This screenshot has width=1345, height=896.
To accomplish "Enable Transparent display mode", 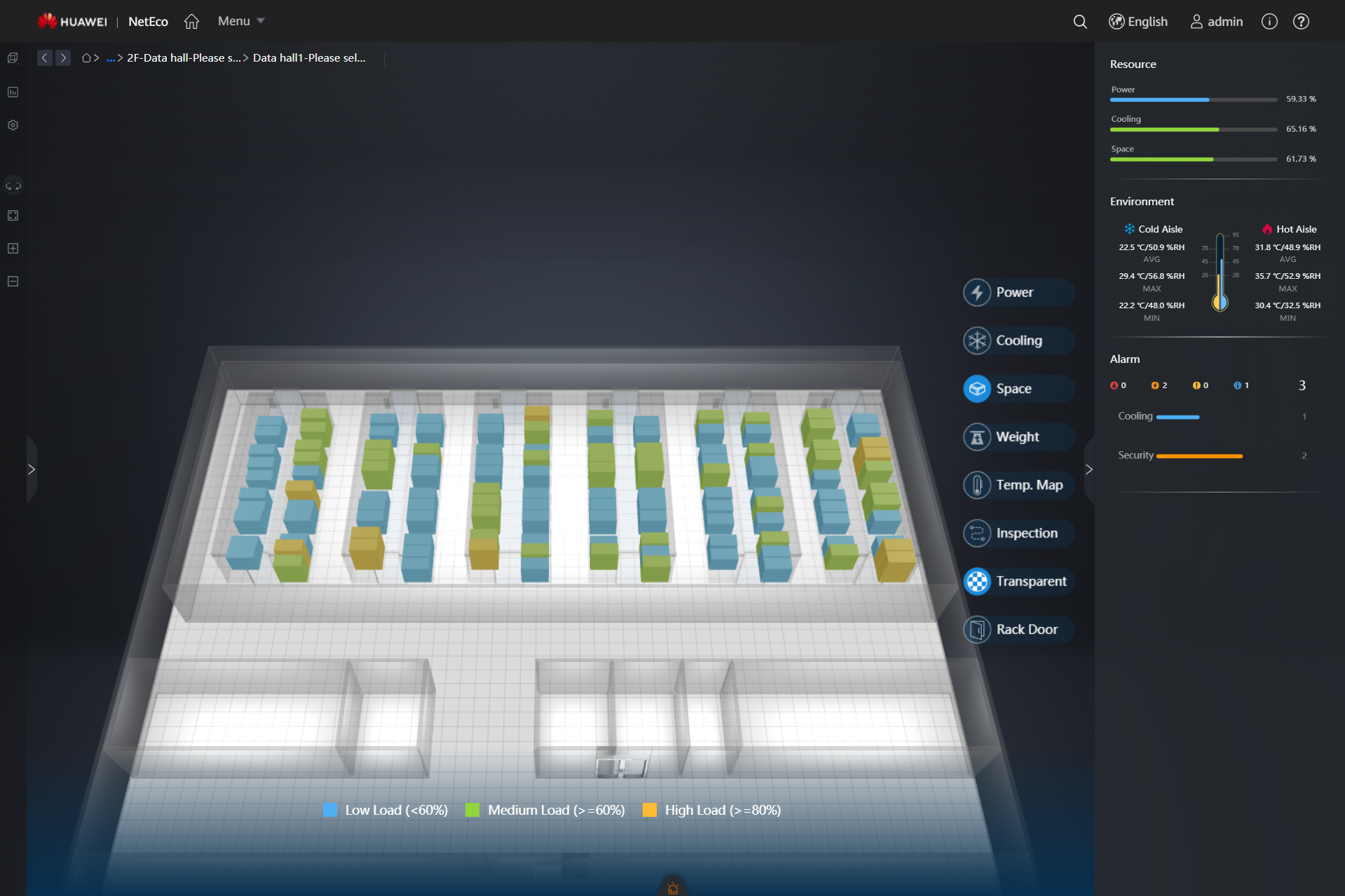I will (1017, 581).
